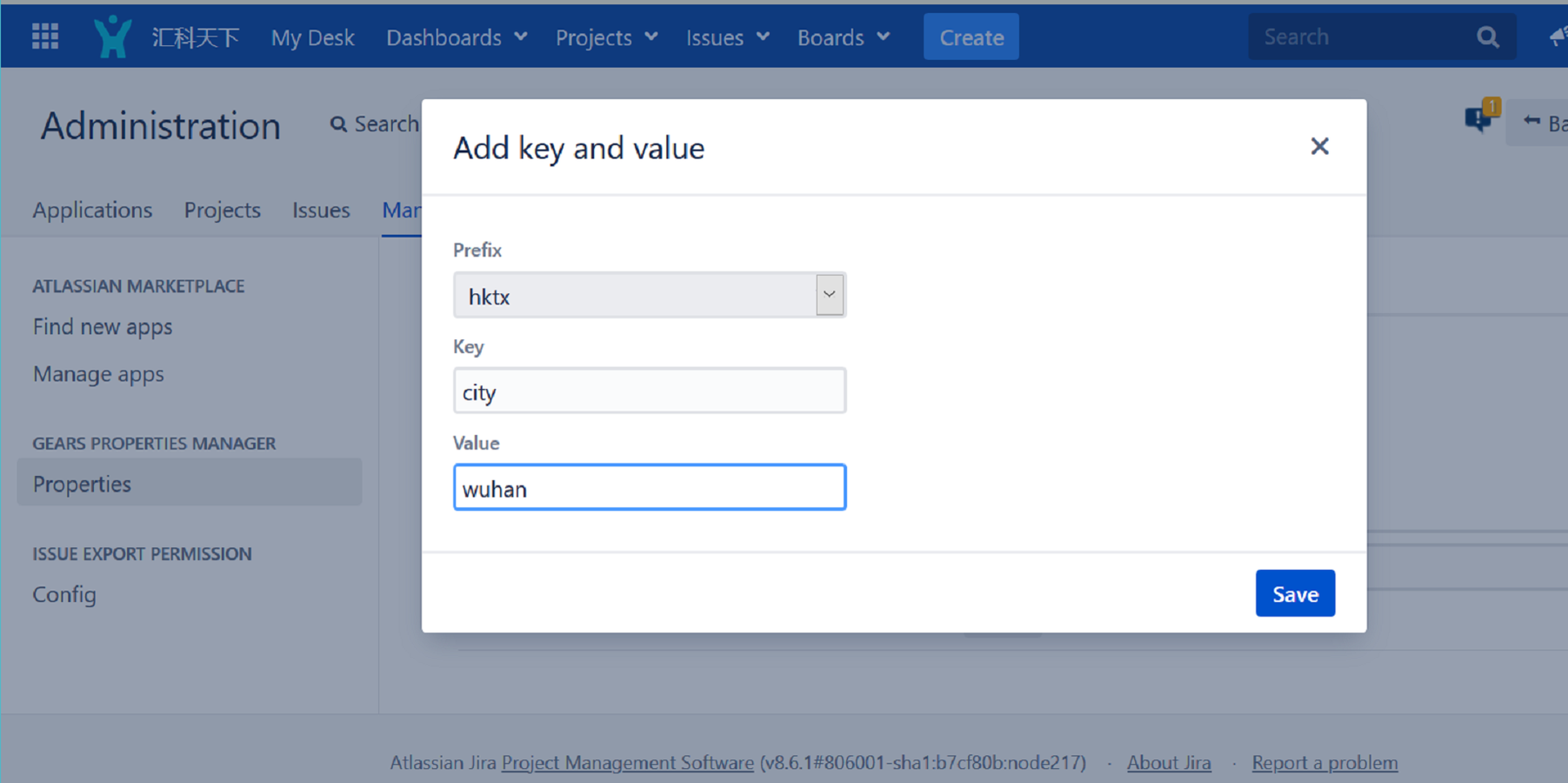1568x783 pixels.
Task: Open Config under Issue Export Permission
Action: pyautogui.click(x=64, y=594)
